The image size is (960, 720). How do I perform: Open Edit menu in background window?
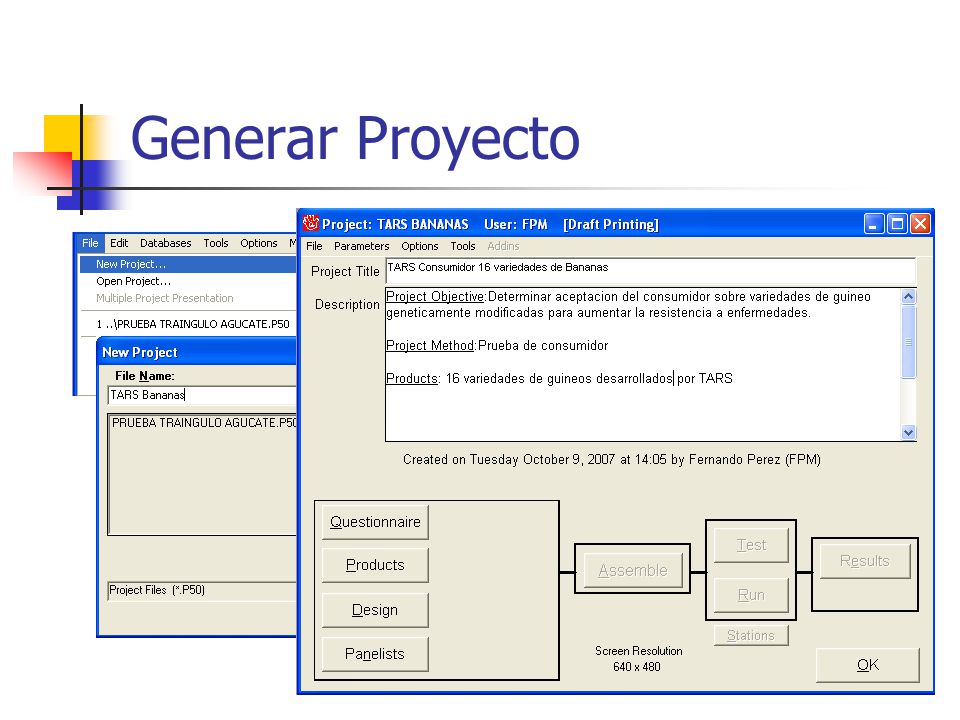coord(119,243)
